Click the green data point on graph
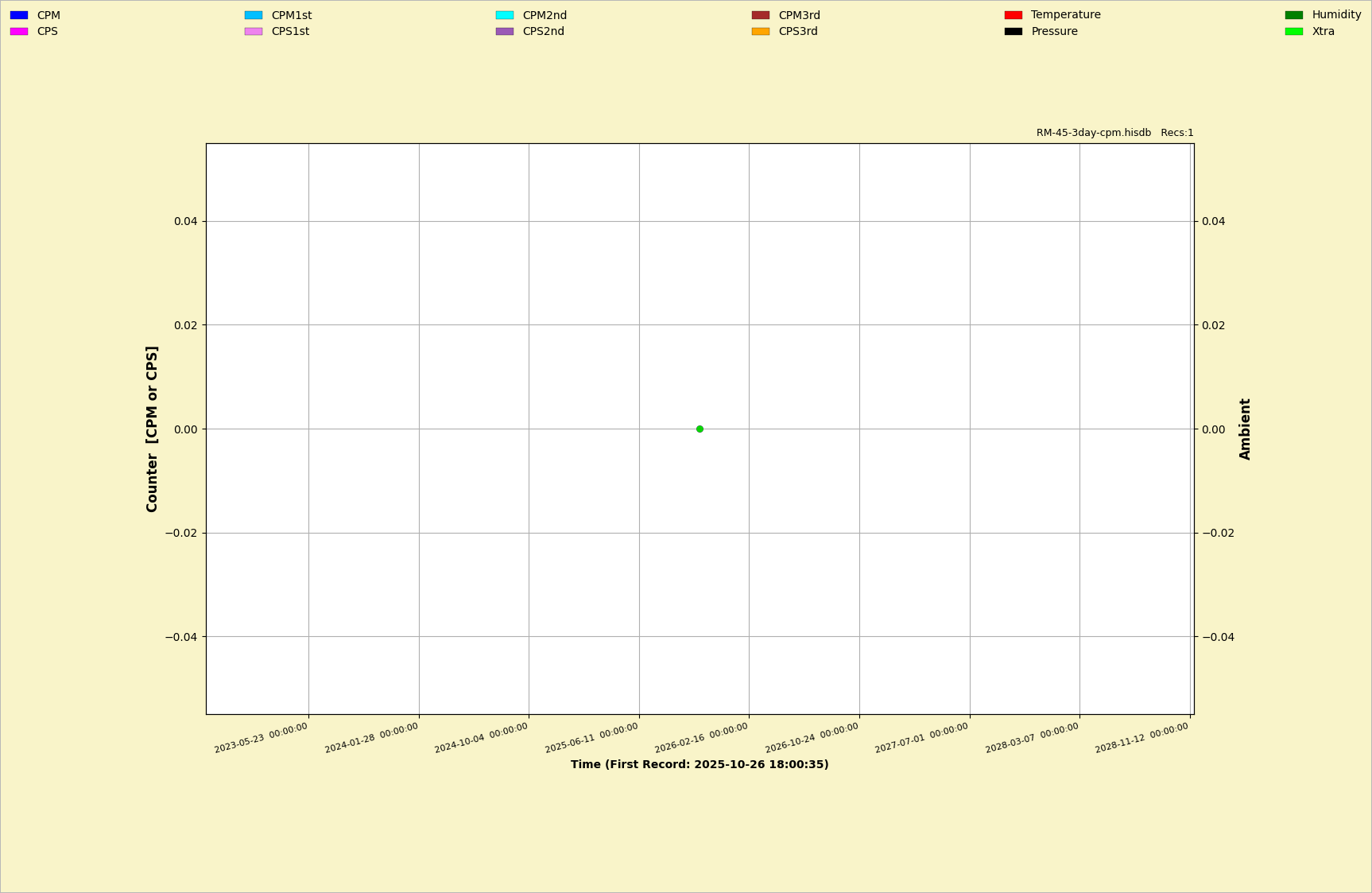Viewport: 1372px width, 893px height. pos(700,429)
